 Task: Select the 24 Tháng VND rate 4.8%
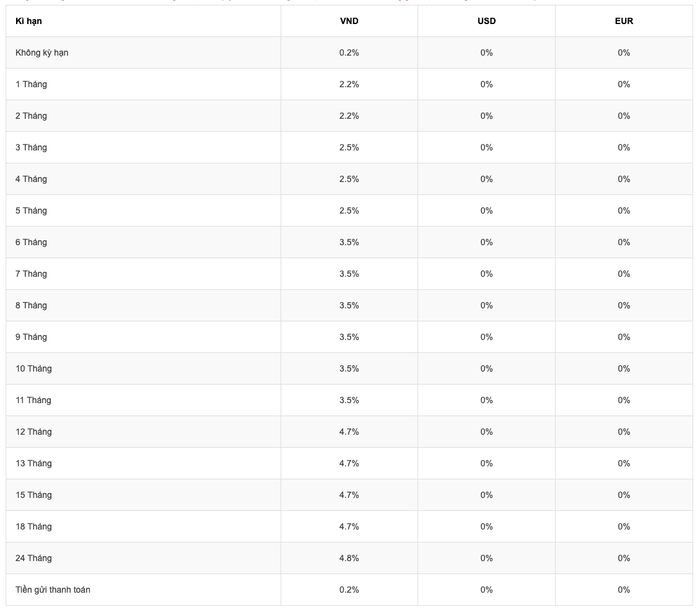(349, 558)
